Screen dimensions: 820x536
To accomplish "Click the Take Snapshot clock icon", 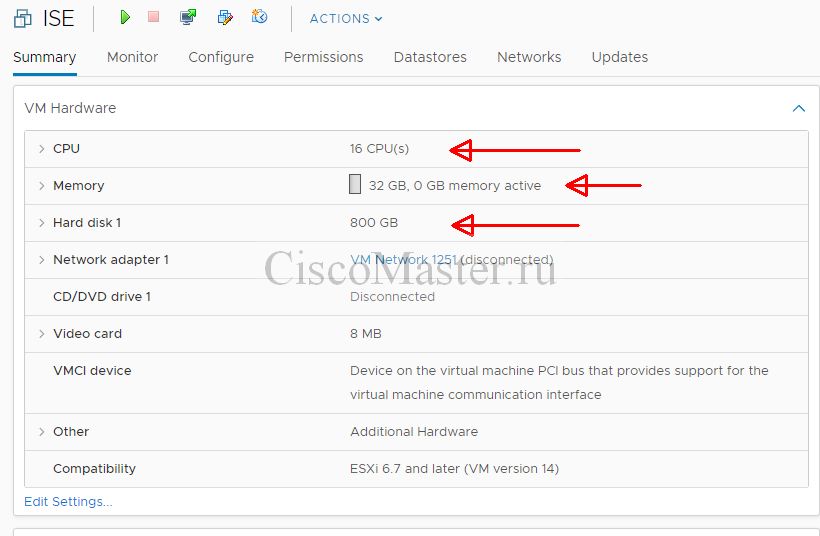I will [259, 17].
